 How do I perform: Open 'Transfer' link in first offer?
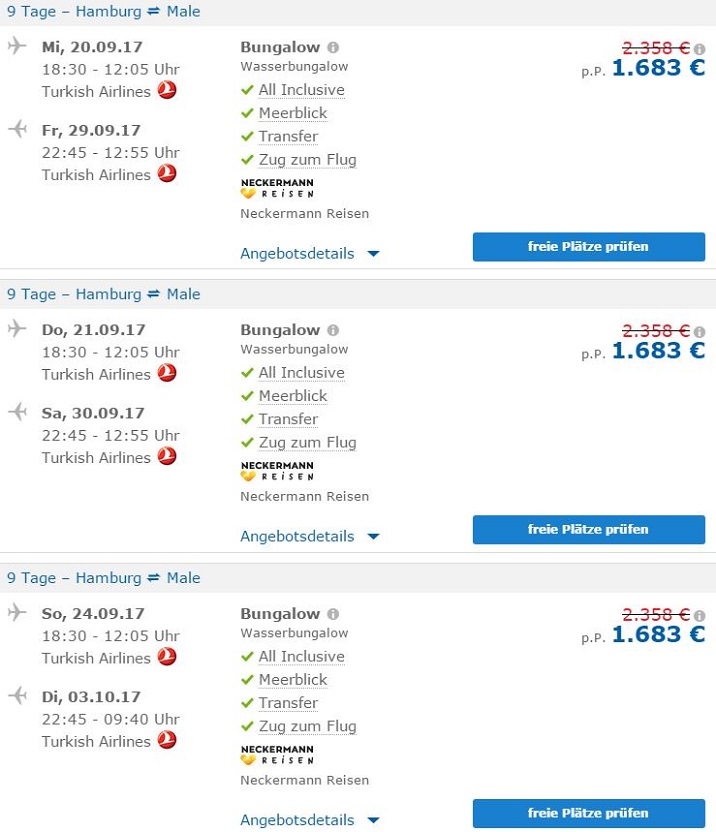click(x=288, y=137)
